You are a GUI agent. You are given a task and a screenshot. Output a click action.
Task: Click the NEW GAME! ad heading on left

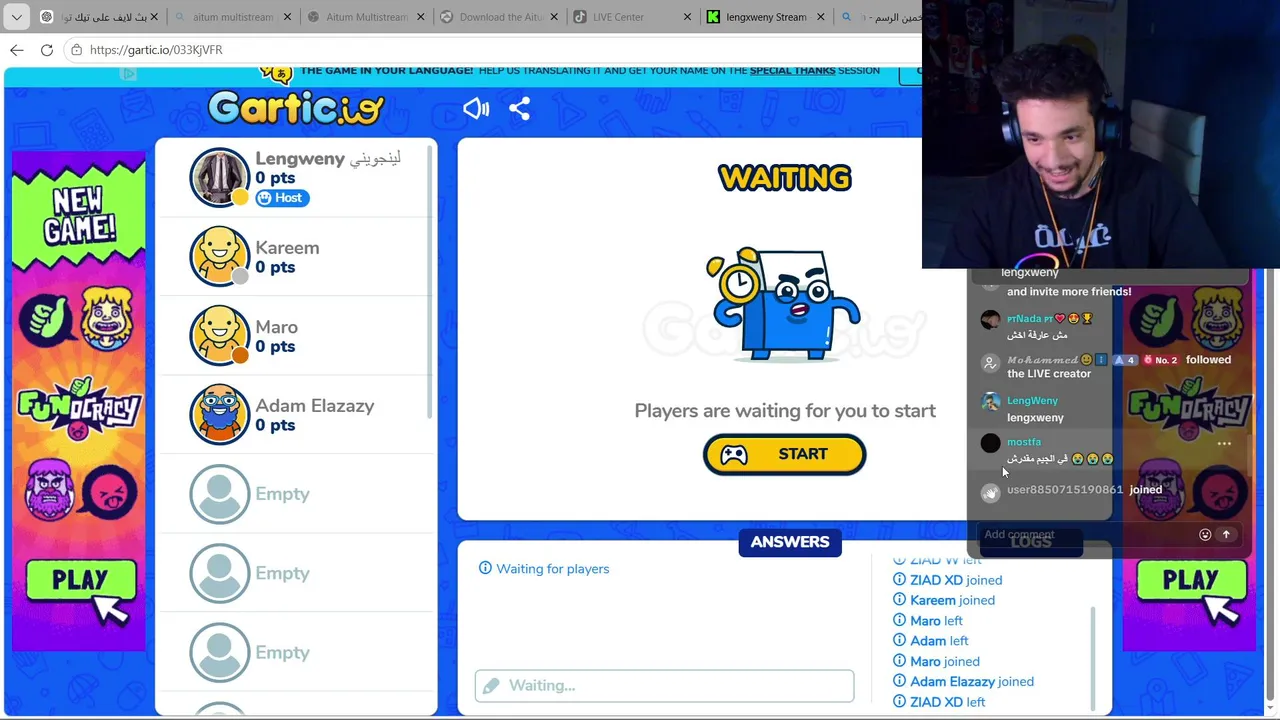(x=79, y=215)
